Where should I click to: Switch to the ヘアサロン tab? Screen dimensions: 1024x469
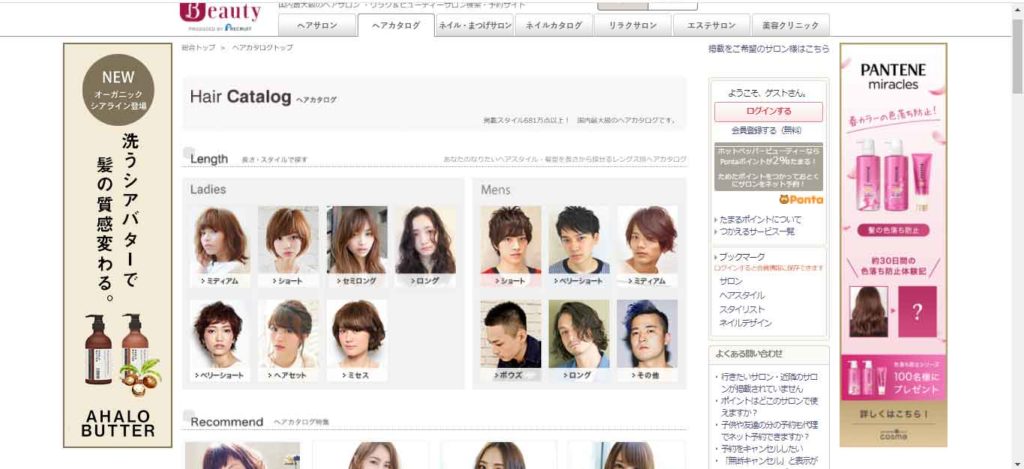click(317, 26)
